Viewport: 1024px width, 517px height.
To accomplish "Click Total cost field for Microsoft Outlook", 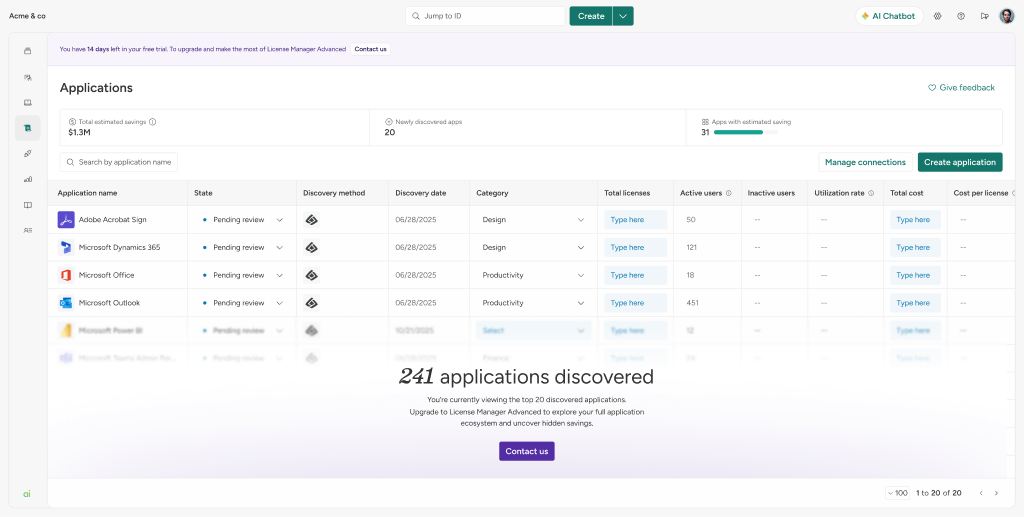I will pyautogui.click(x=915, y=303).
